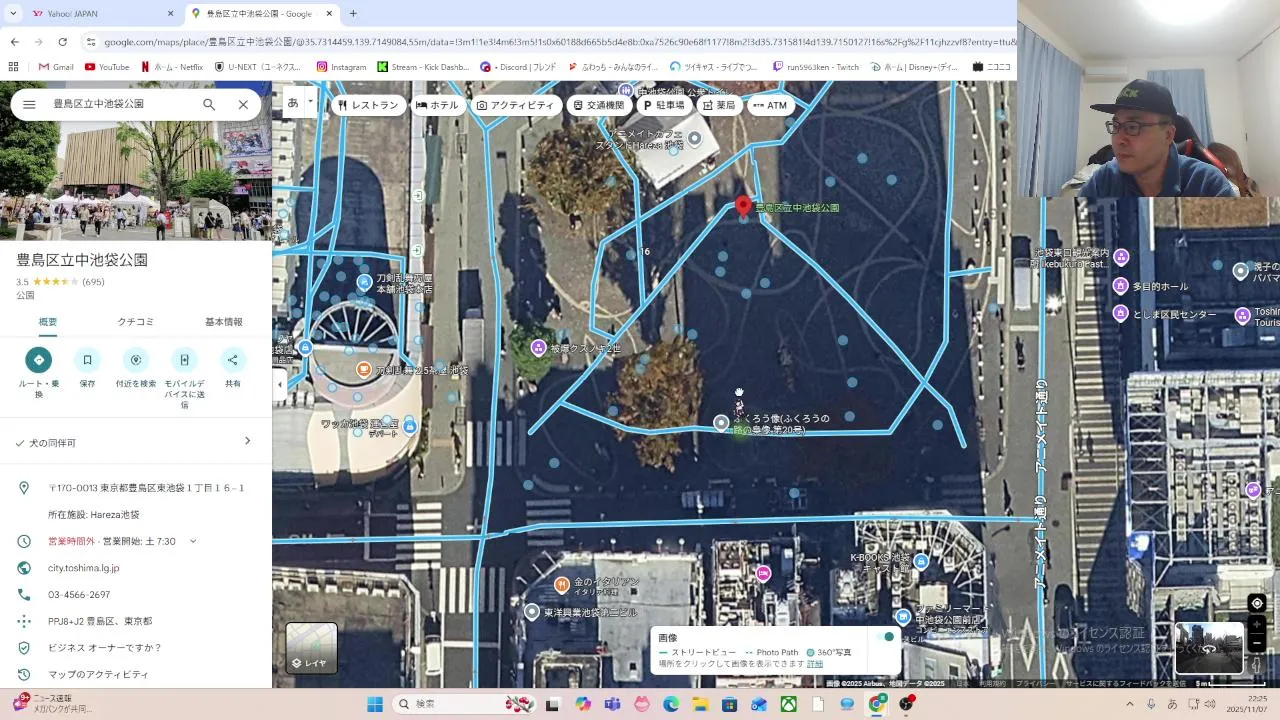Open the Discord bookmark

(518, 67)
